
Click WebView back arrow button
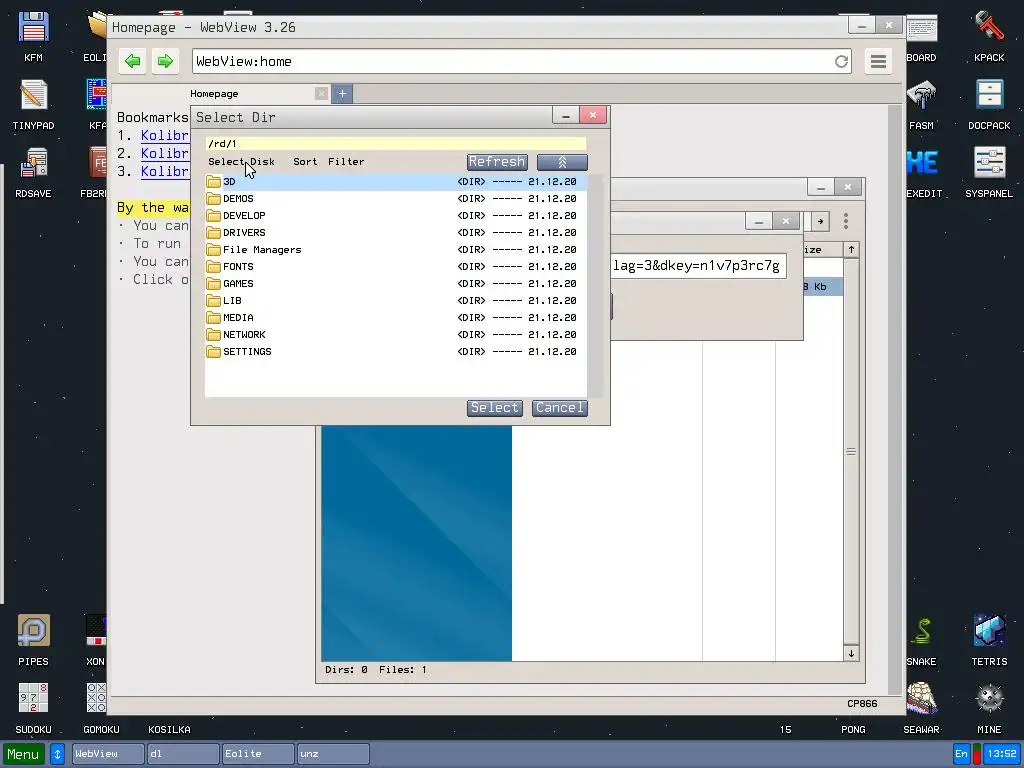point(133,61)
